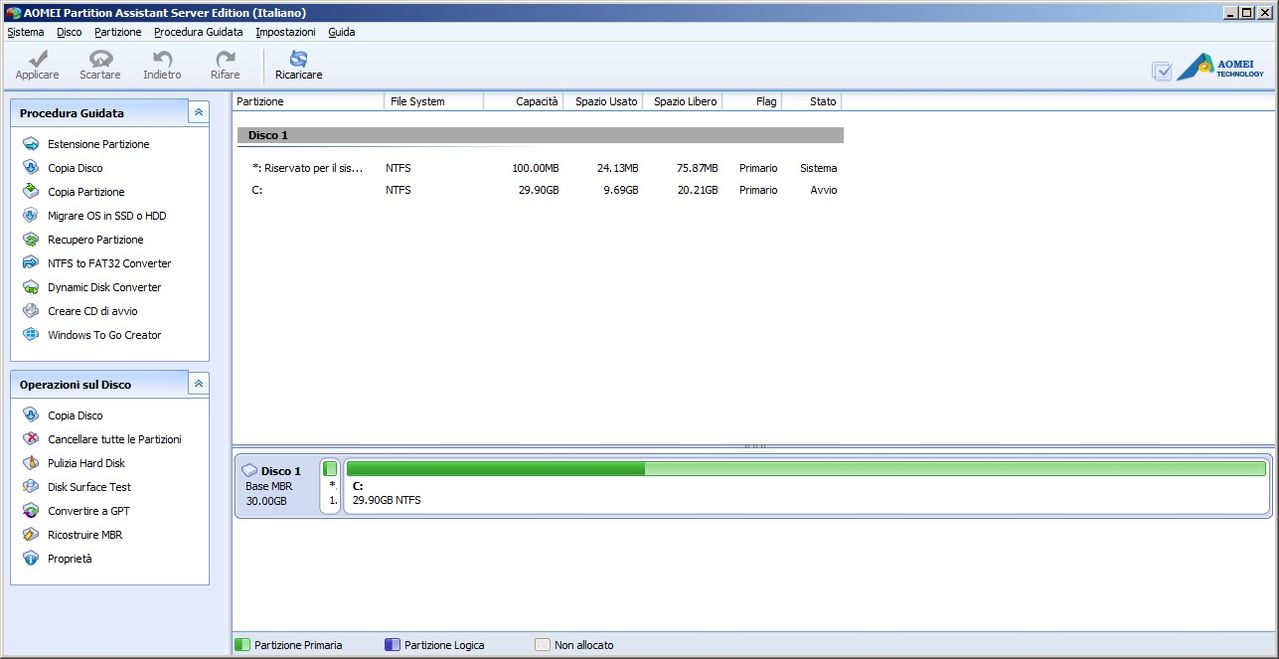Open the Guida menu
This screenshot has width=1279, height=659.
341,32
